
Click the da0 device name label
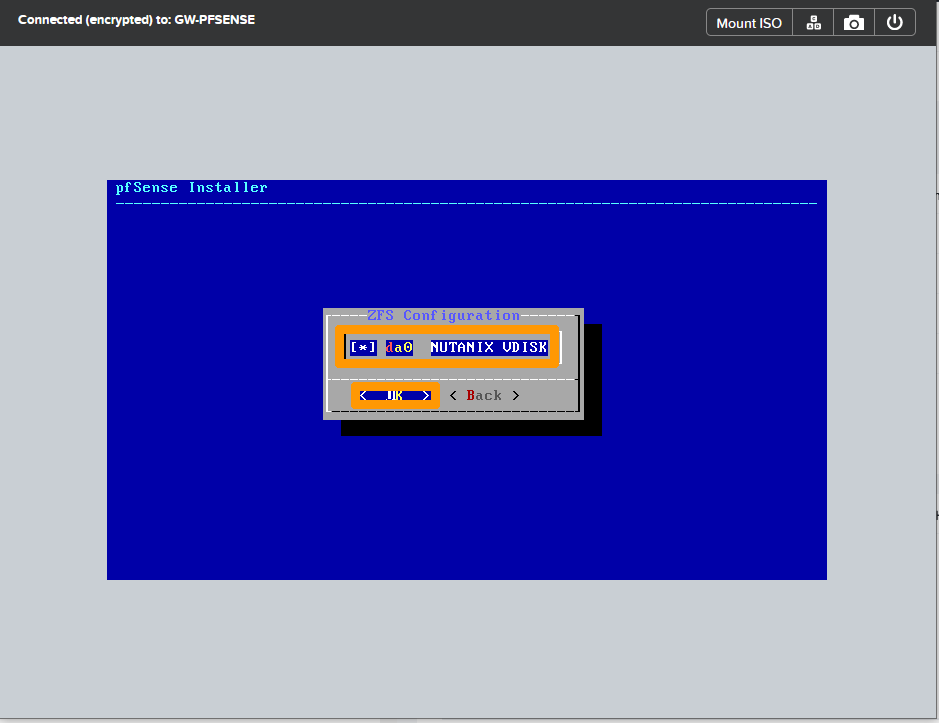point(398,347)
